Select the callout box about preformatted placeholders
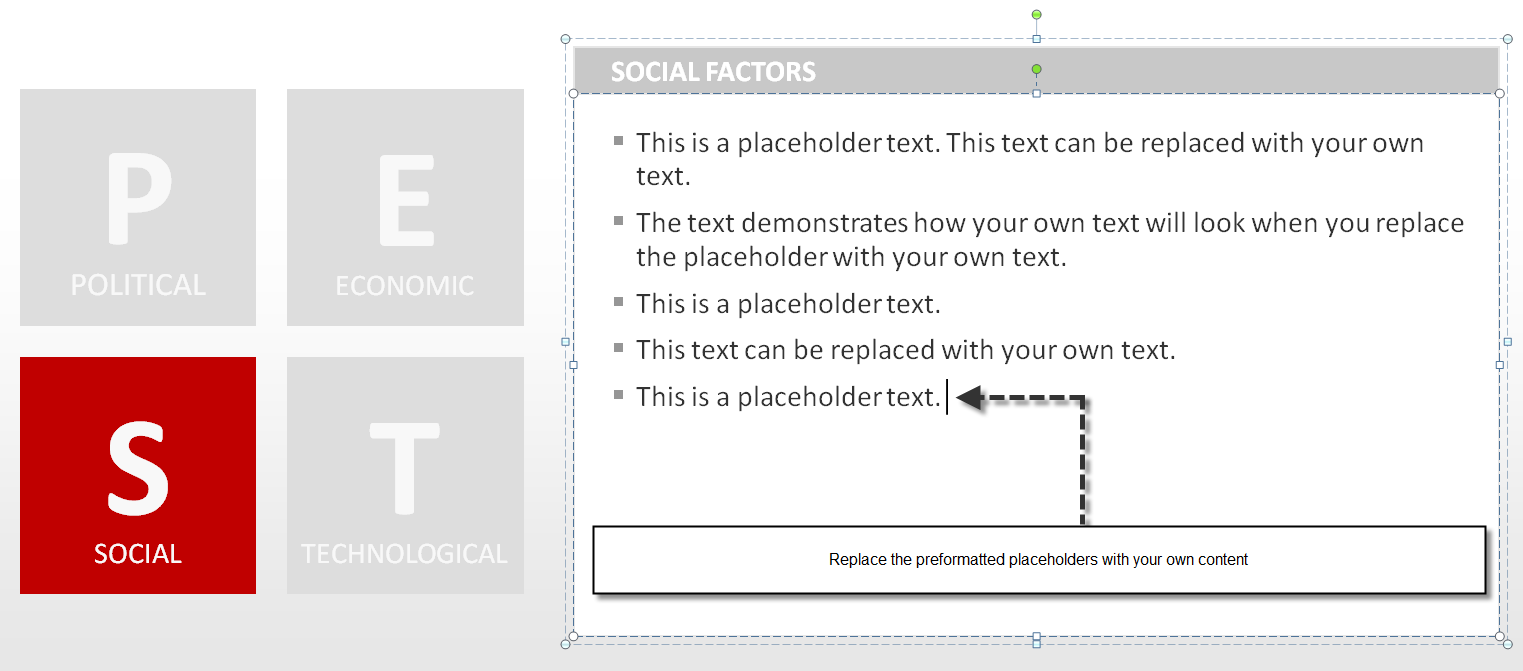 (1038, 560)
